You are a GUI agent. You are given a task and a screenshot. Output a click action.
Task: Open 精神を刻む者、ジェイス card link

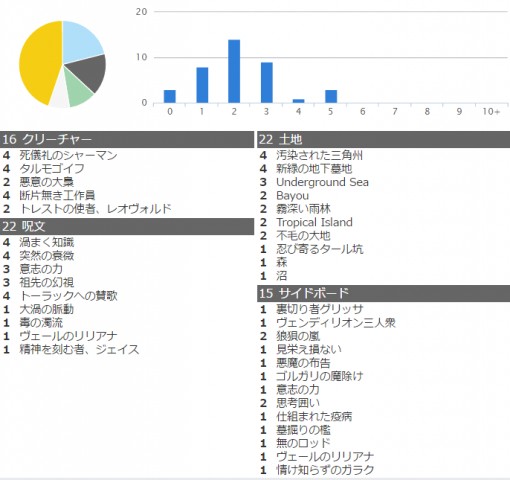[79, 350]
